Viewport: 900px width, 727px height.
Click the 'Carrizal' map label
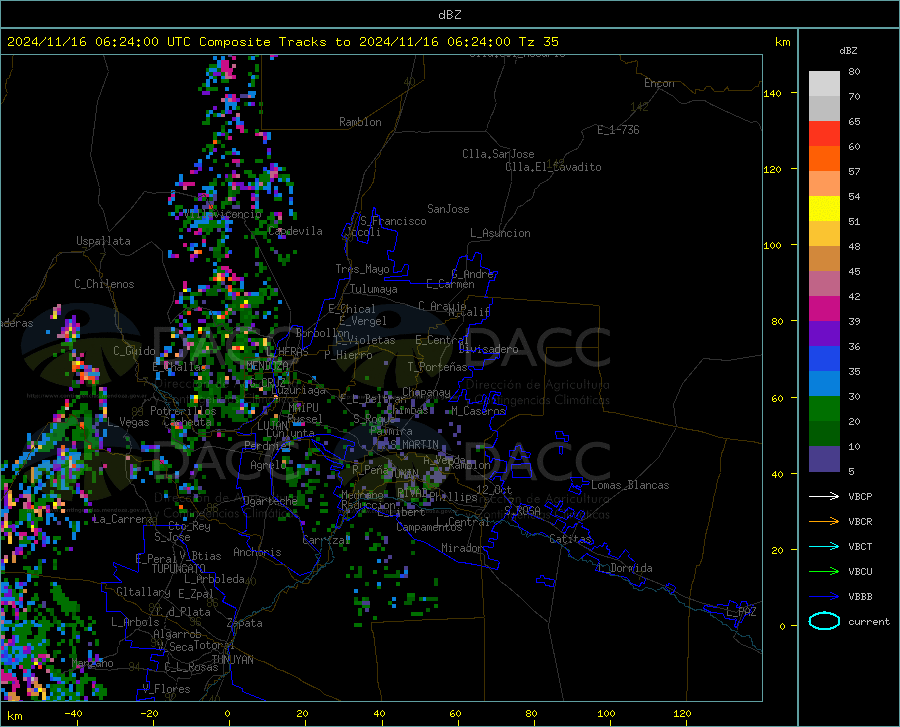click(326, 540)
